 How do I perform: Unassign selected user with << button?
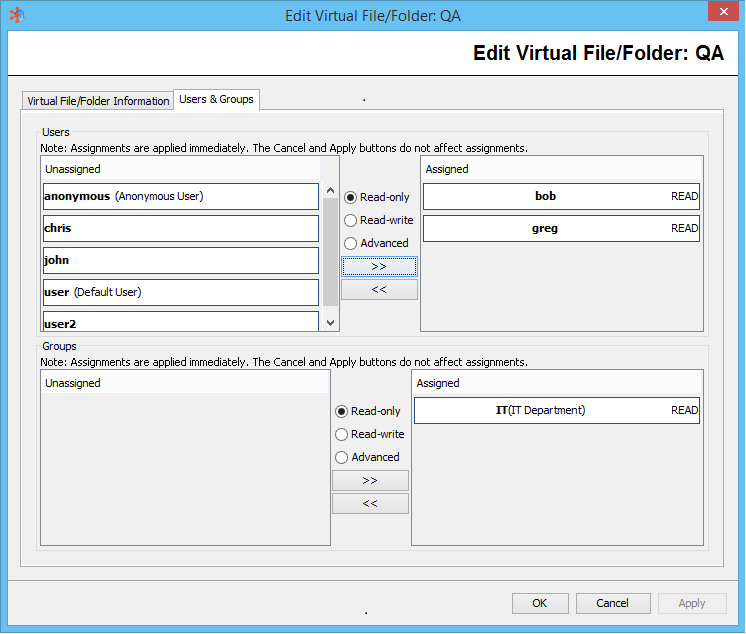click(379, 290)
